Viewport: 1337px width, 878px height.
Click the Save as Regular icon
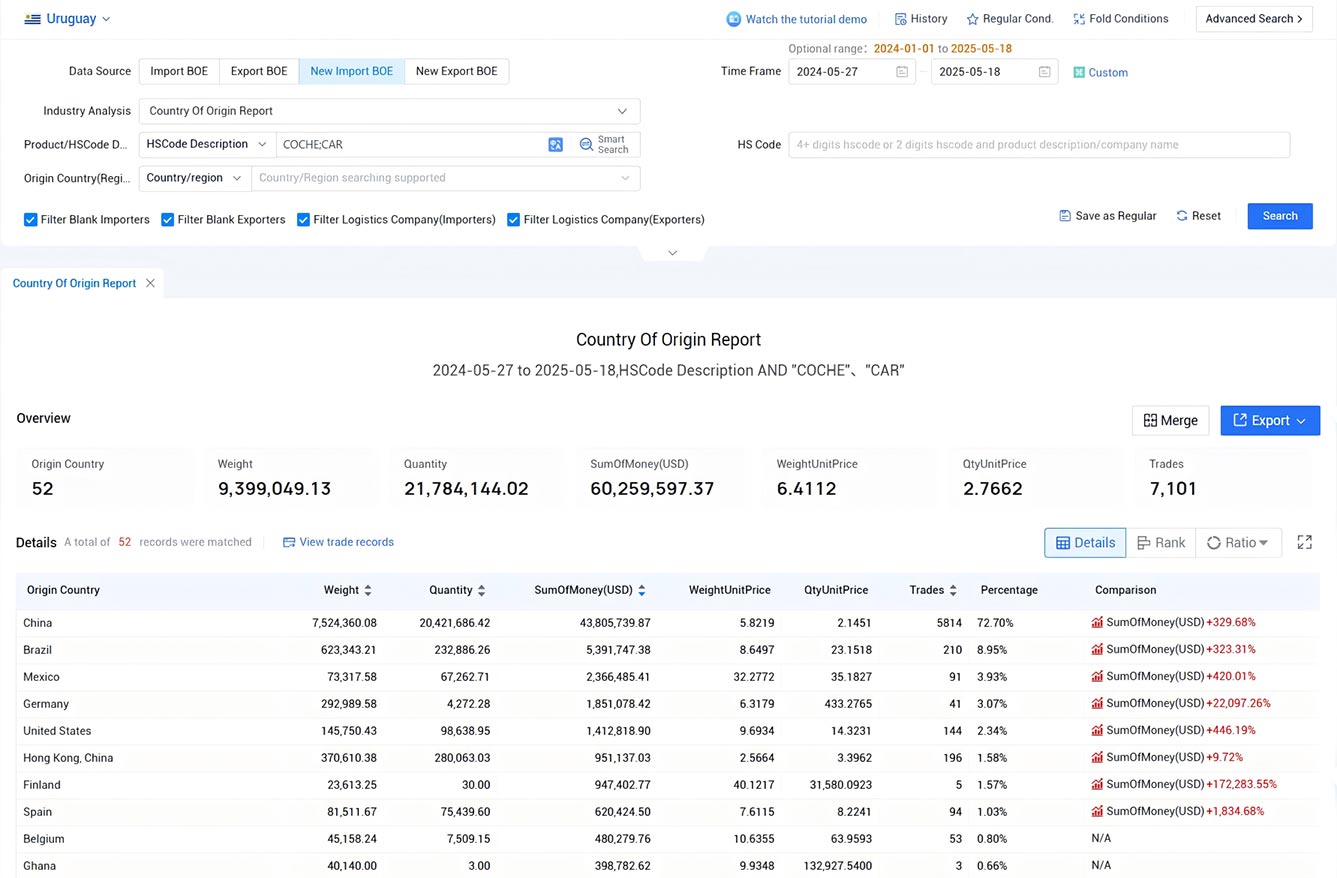coord(1065,216)
